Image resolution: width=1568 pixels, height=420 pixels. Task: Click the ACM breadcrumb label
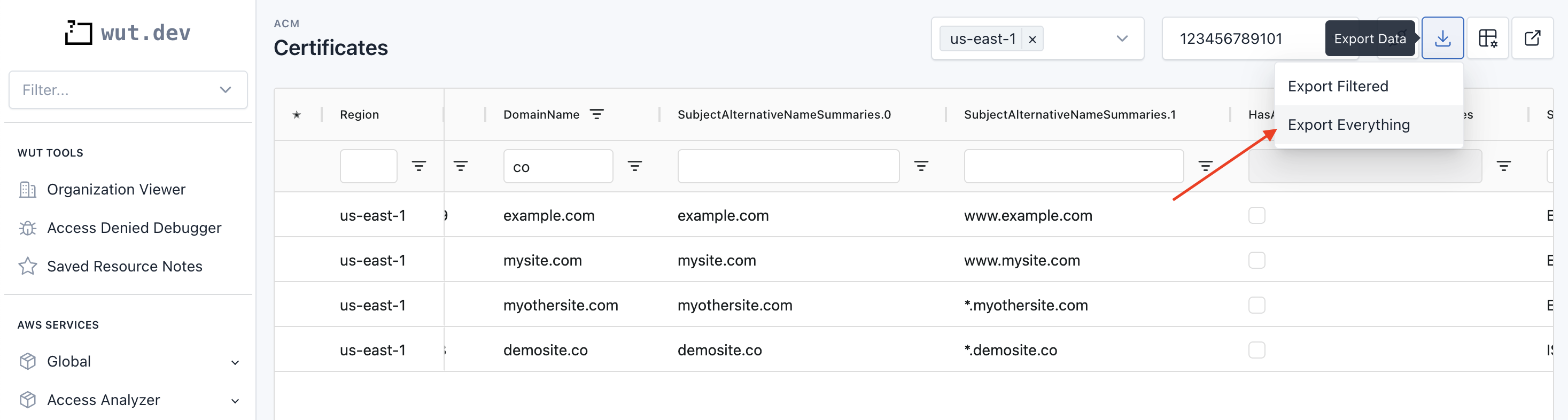286,24
